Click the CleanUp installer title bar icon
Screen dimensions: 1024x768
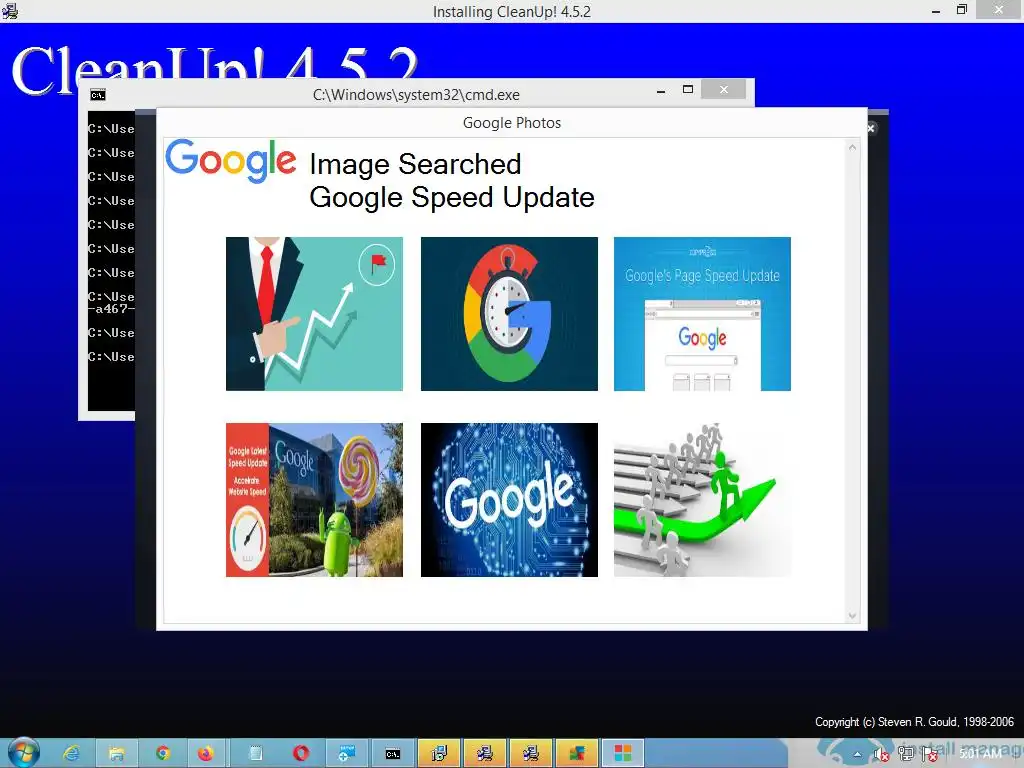[10, 11]
